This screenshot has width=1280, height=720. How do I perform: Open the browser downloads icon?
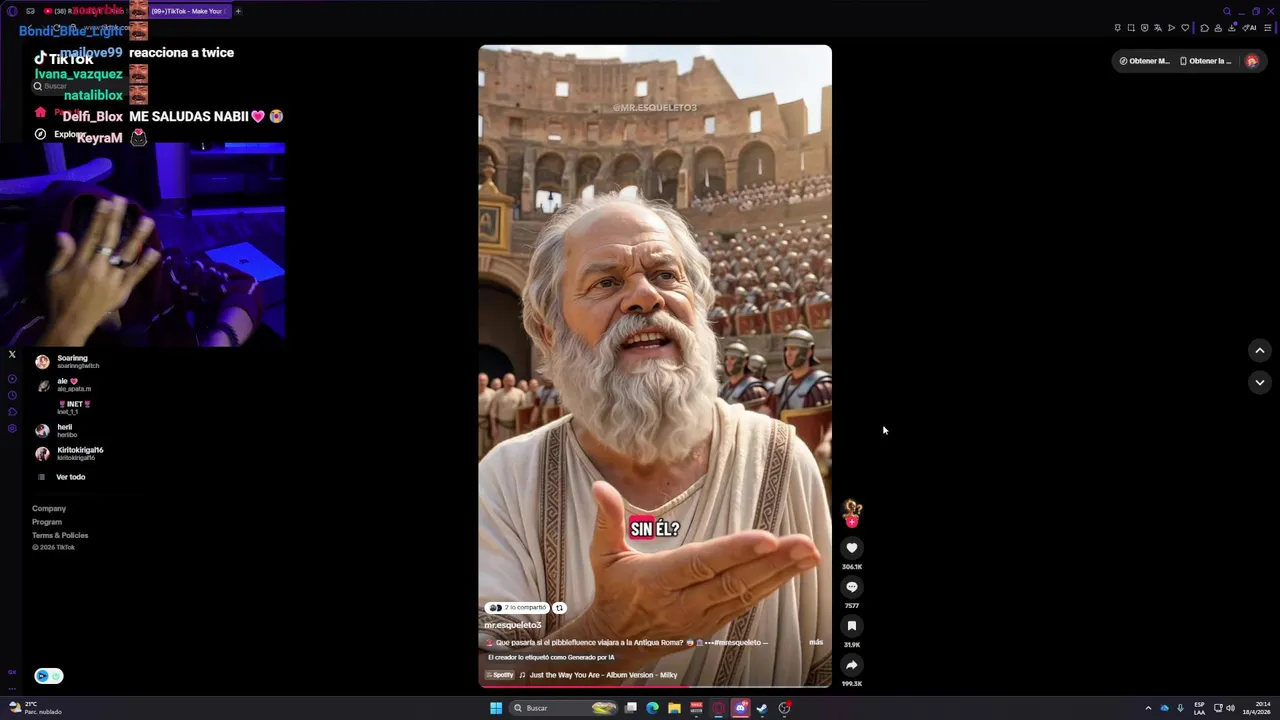[x=1232, y=28]
